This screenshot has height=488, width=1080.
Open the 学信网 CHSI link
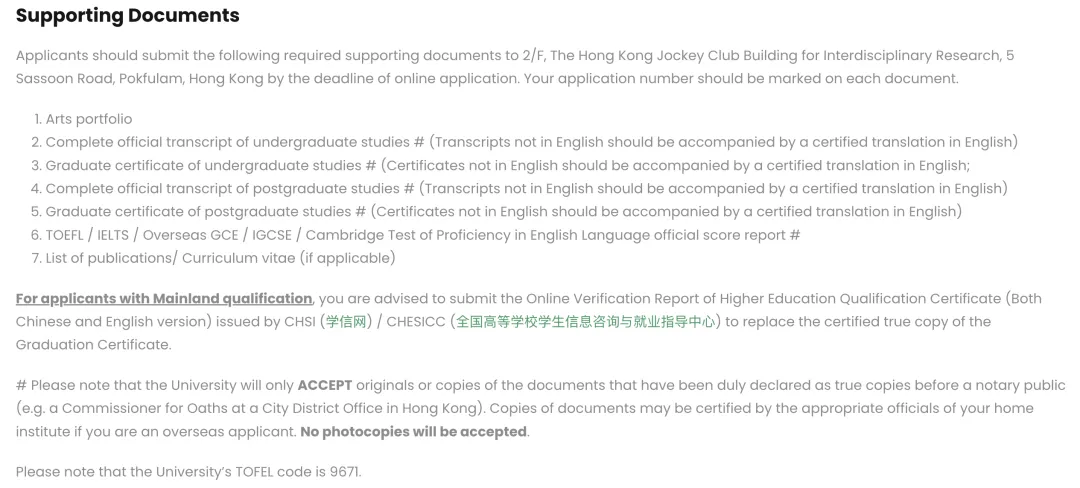[346, 321]
